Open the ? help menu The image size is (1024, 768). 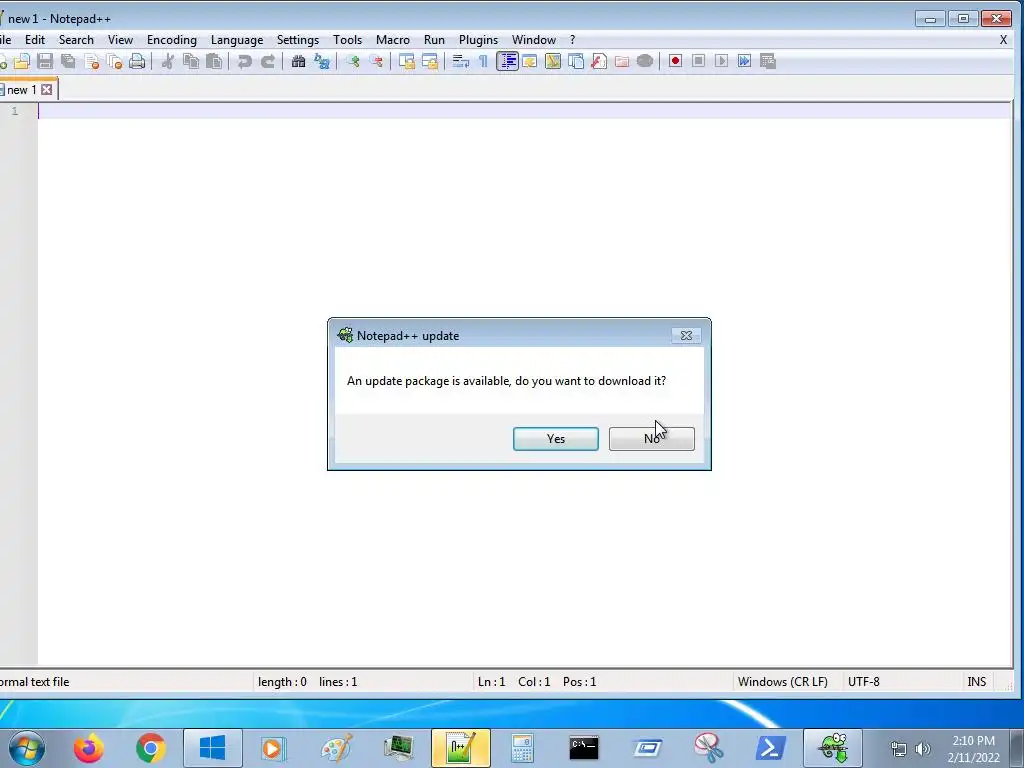pos(573,40)
